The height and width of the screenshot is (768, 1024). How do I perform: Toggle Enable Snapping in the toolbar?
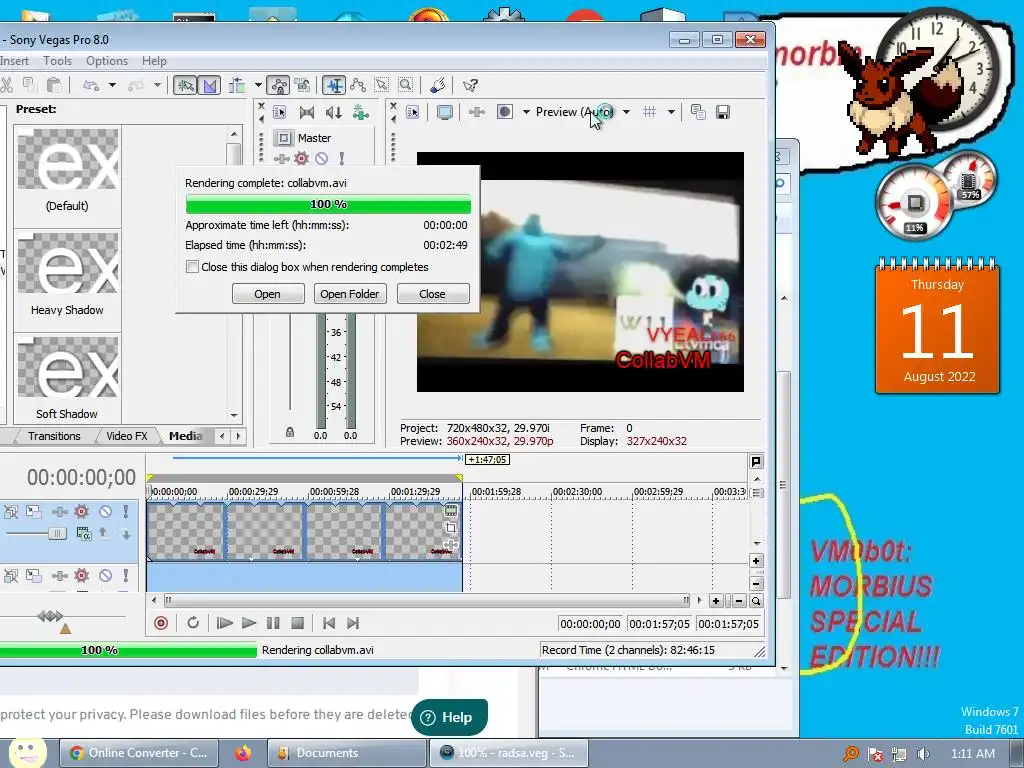[x=185, y=85]
